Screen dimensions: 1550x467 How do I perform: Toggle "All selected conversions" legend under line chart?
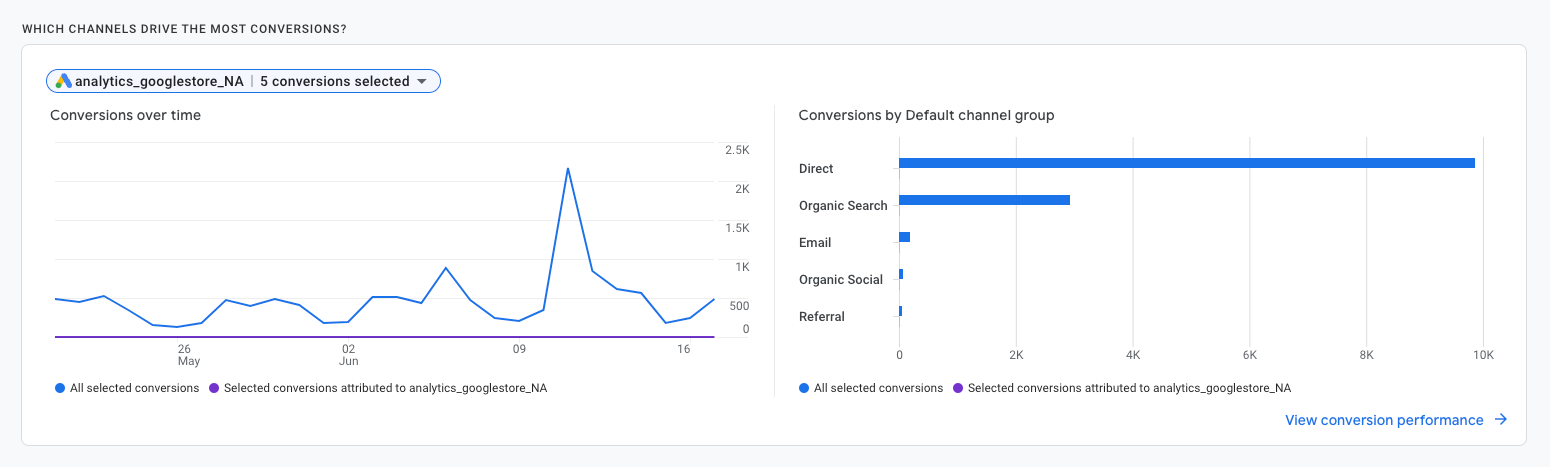[x=134, y=388]
